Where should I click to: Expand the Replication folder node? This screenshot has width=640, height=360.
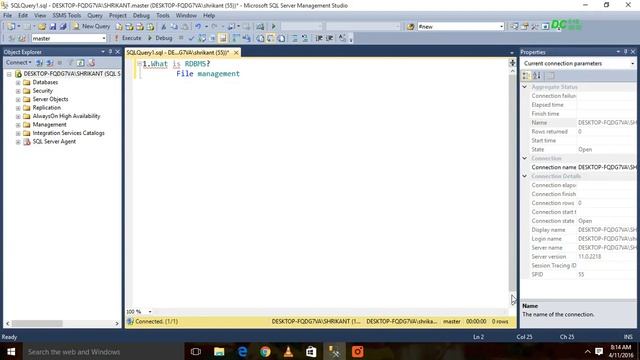[18, 108]
